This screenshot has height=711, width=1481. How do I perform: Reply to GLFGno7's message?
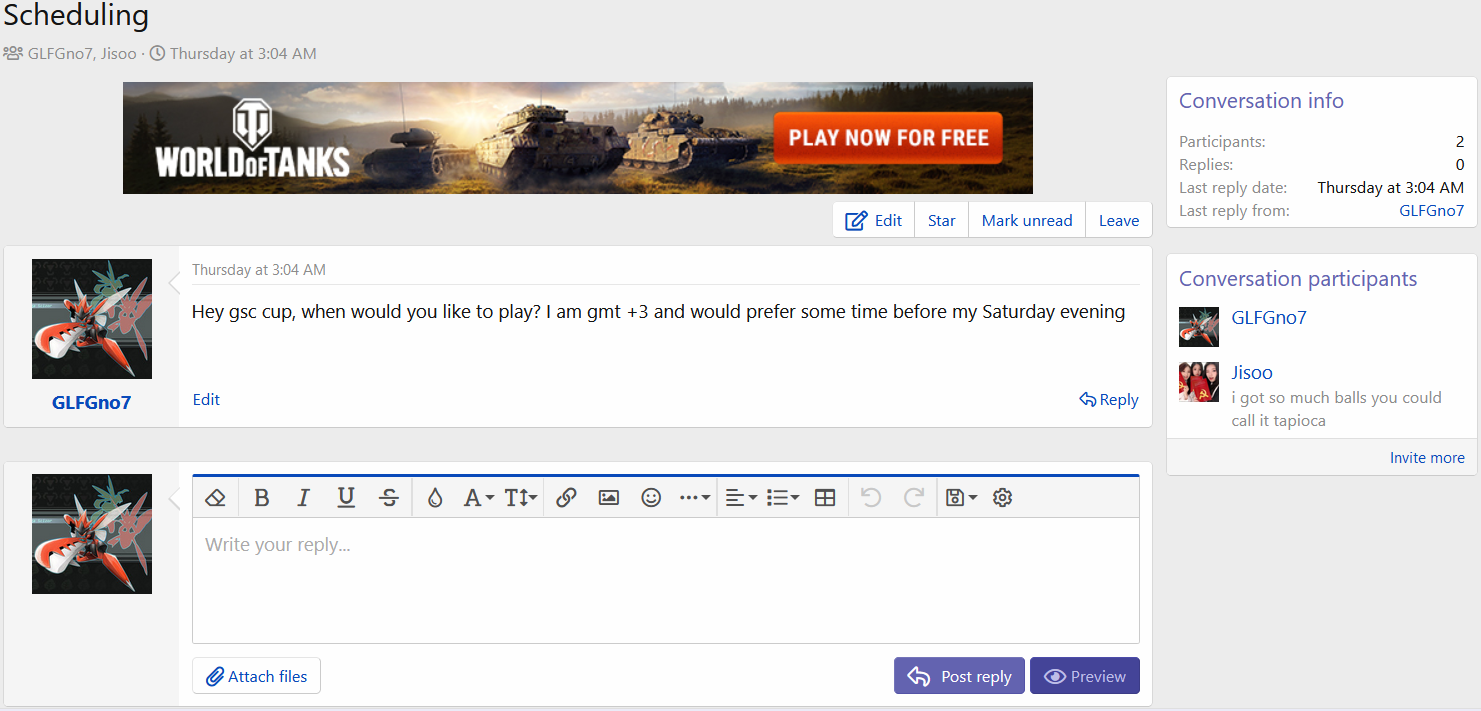coord(1109,399)
